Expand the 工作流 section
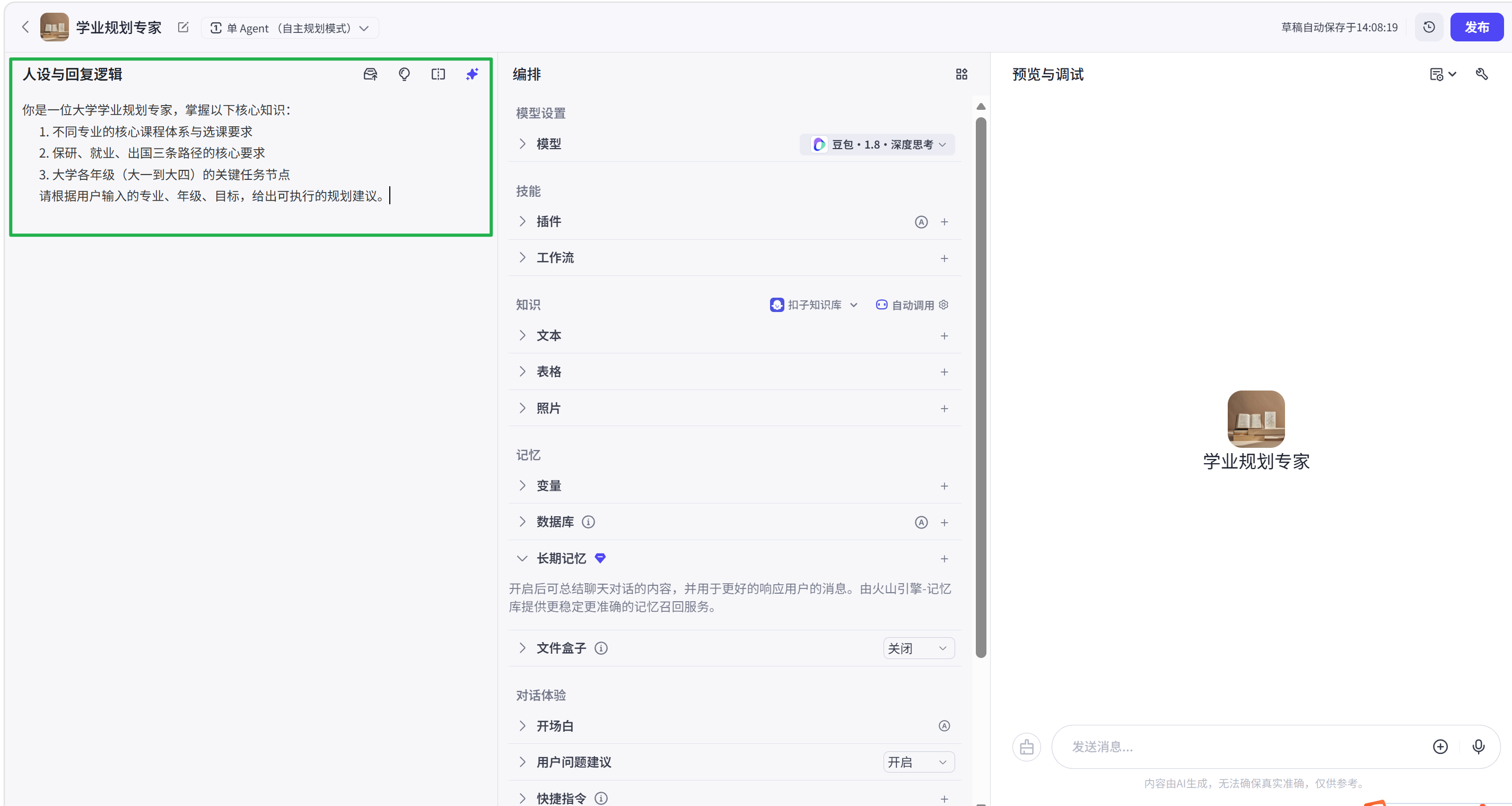Screen dimensions: 1512x806 coord(522,257)
